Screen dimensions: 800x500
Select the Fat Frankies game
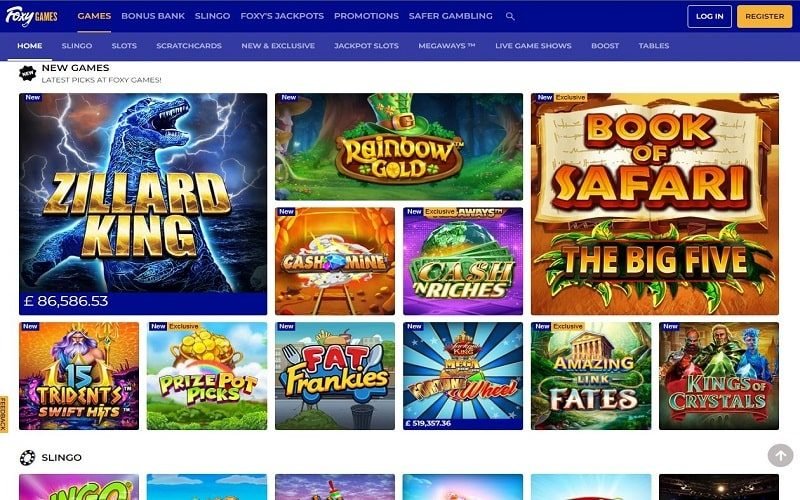click(335, 376)
